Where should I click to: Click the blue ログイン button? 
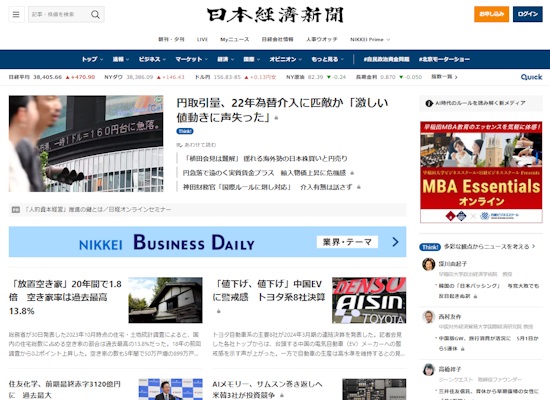point(528,14)
